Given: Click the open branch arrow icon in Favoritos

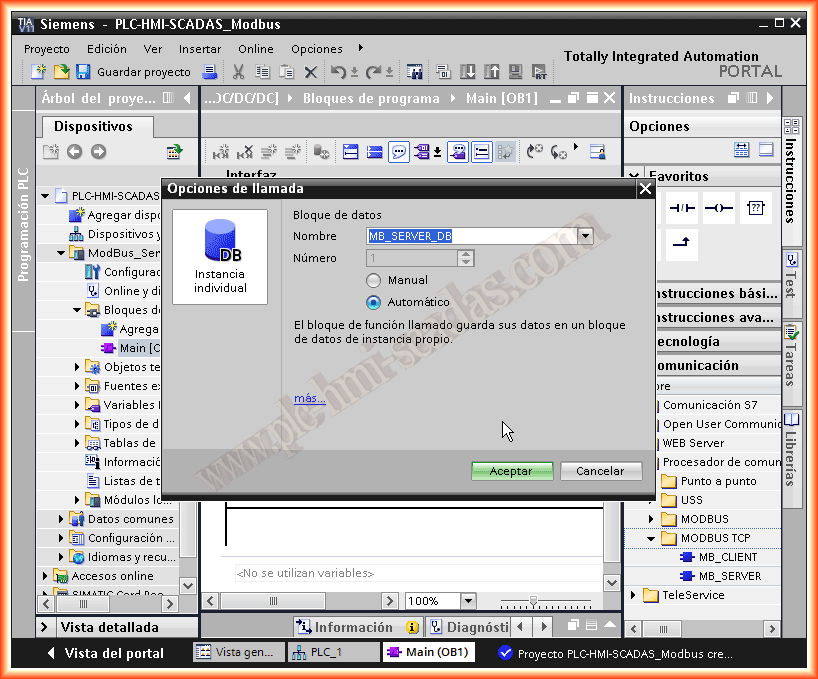Looking at the screenshot, I should (x=681, y=243).
